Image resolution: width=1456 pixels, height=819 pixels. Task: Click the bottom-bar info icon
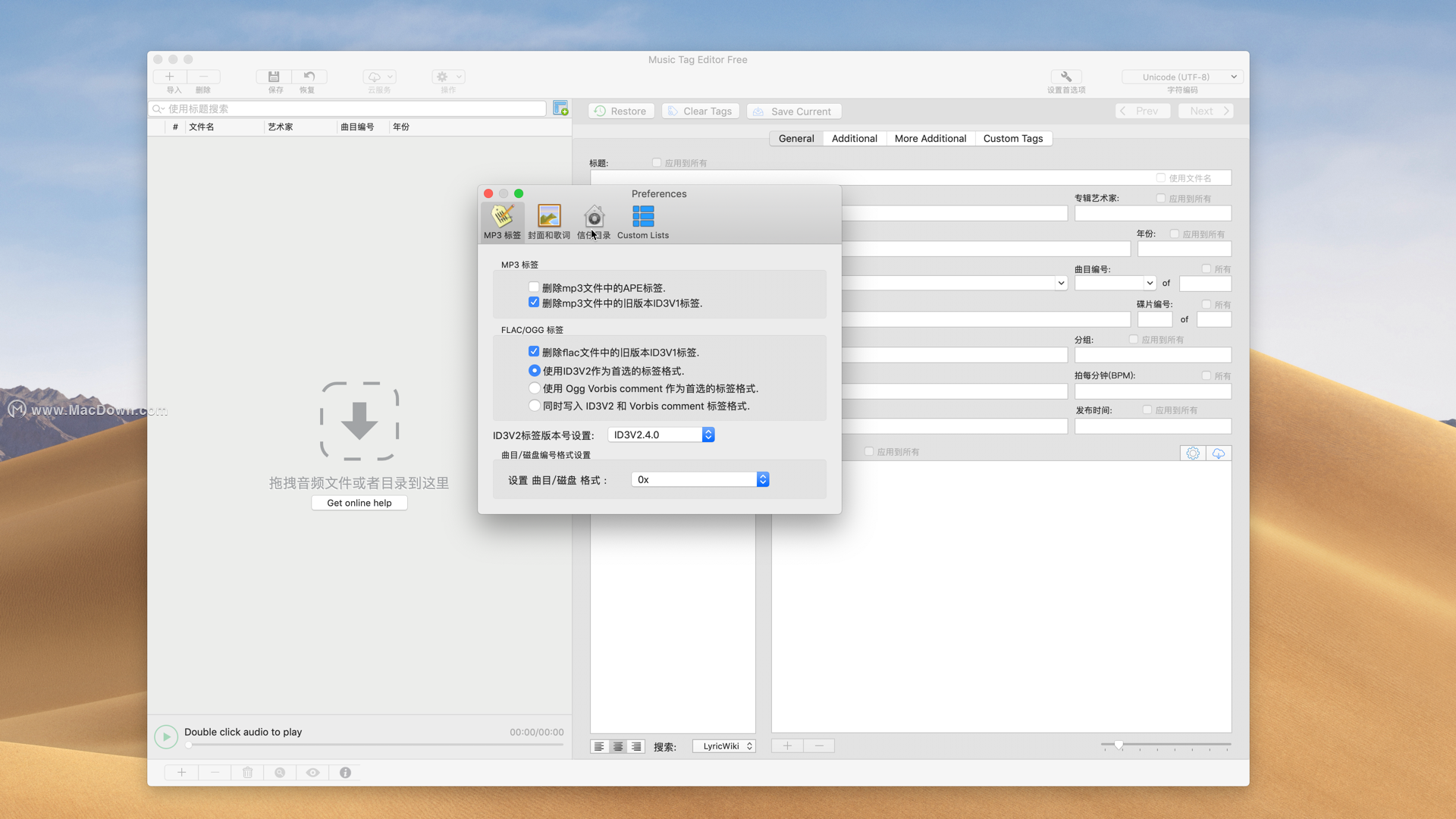point(345,772)
